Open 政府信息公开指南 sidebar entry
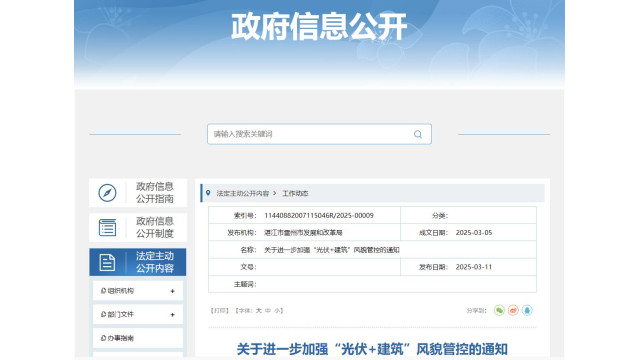Image resolution: width=640 pixels, height=360 pixels. tap(138, 193)
